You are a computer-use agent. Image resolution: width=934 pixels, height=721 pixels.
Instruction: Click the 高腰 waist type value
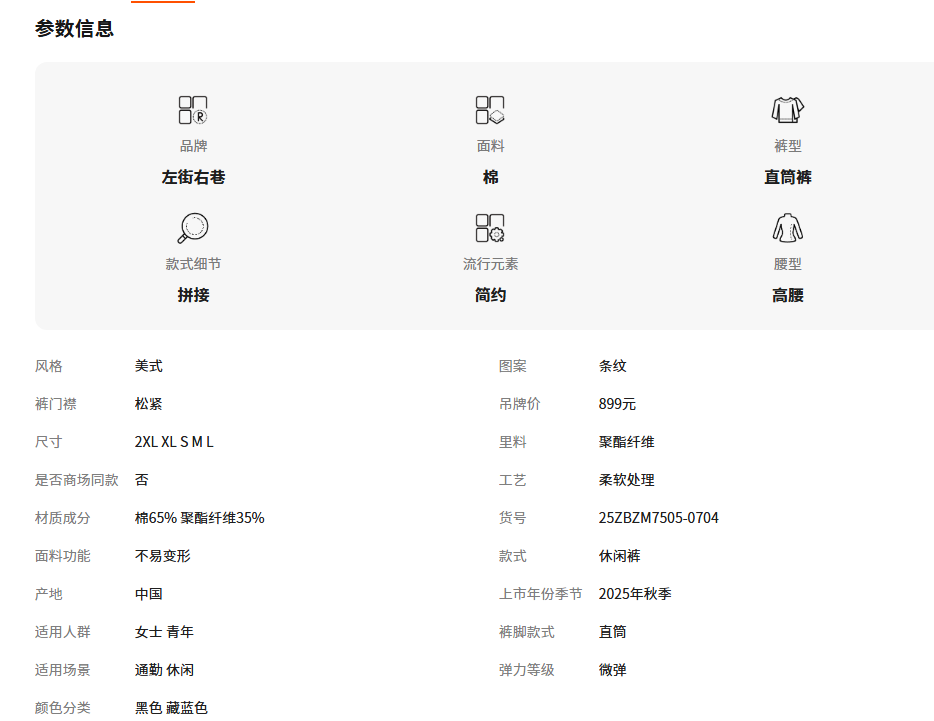[x=787, y=295]
